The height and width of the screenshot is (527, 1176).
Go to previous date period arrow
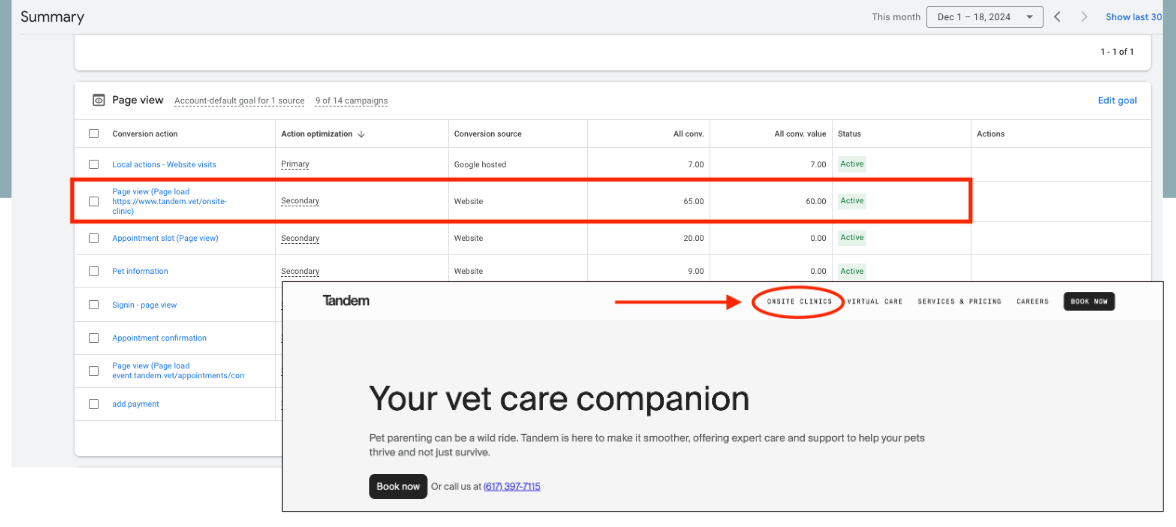[x=1057, y=17]
